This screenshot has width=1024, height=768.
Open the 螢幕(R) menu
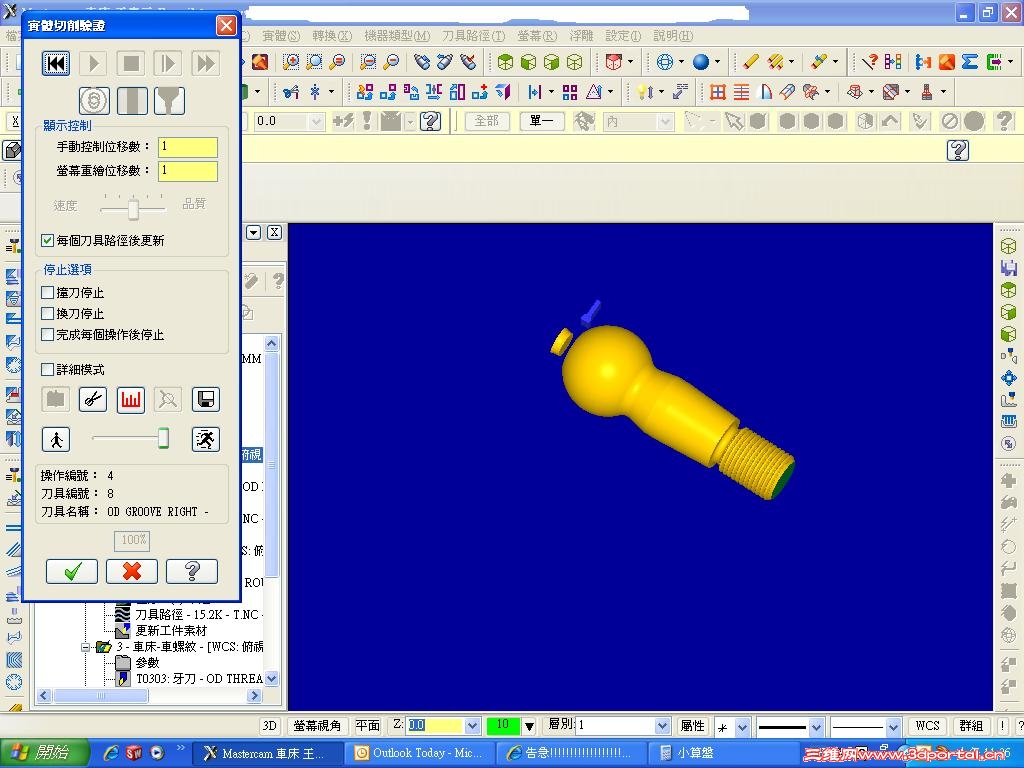pos(537,36)
